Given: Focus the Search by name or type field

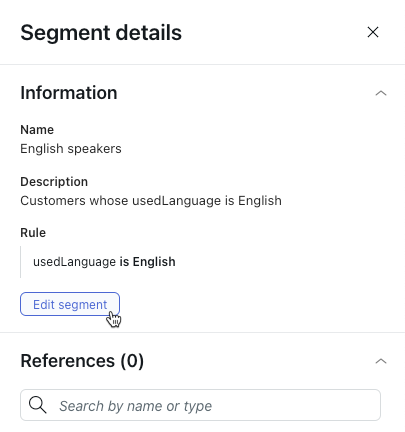Looking at the screenshot, I should tap(200, 405).
